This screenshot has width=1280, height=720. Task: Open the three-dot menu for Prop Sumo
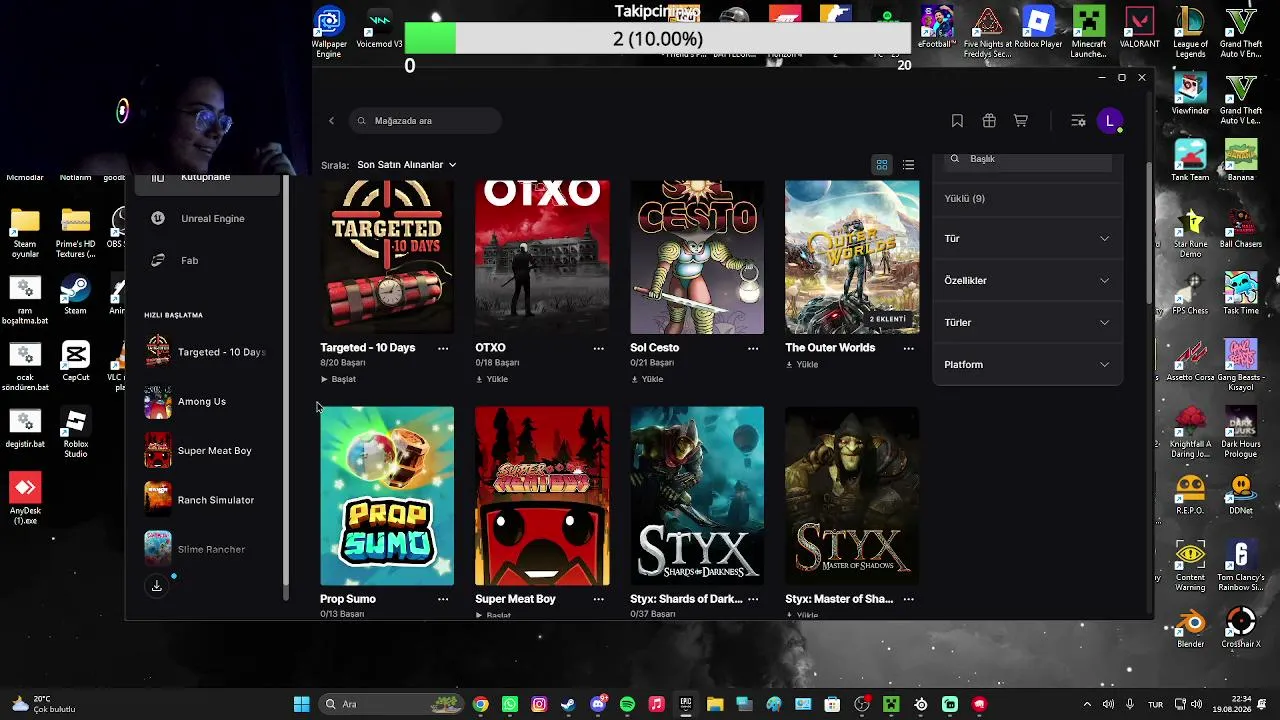pos(443,600)
